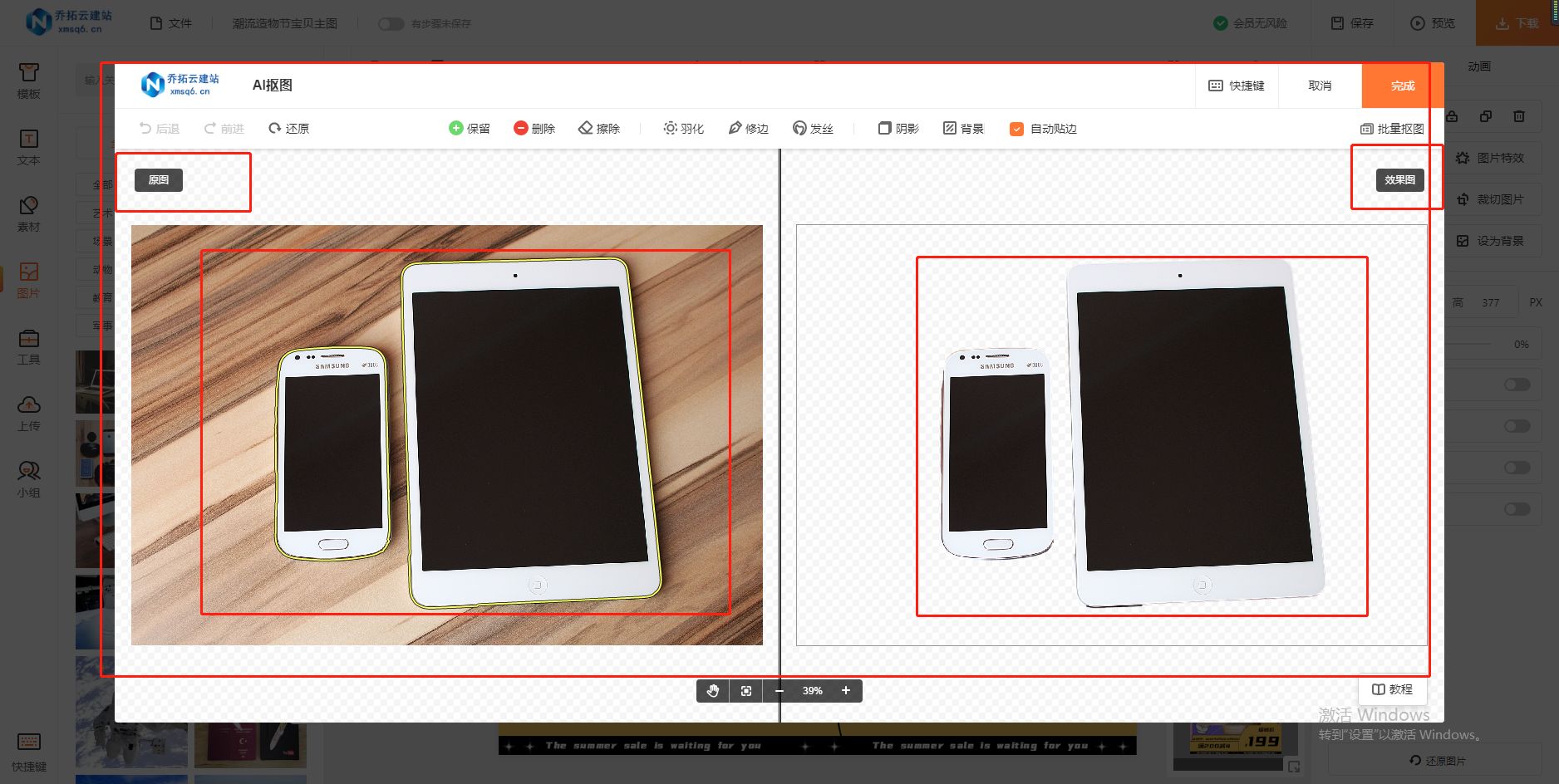
Task: Zoom out with the minus button
Action: pyautogui.click(x=779, y=691)
